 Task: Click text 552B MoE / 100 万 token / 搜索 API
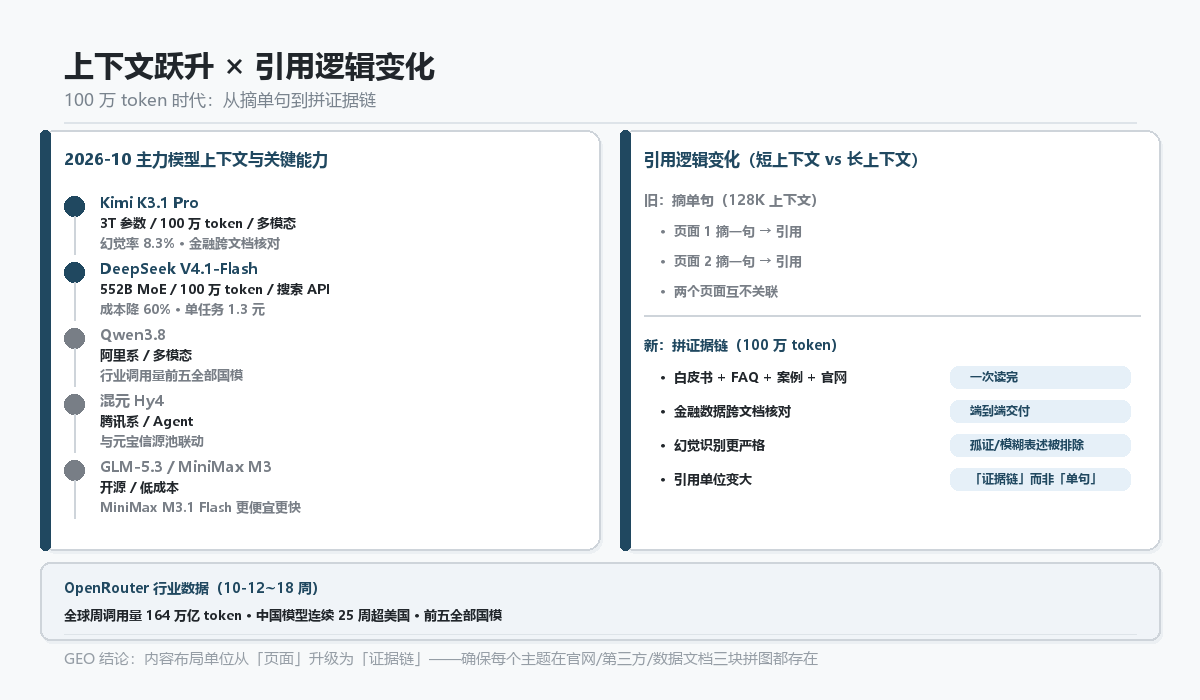pos(215,289)
